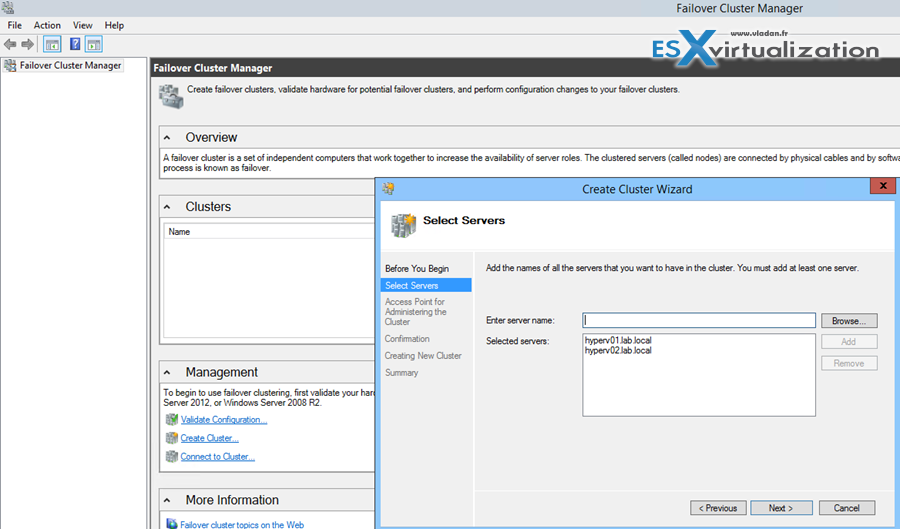Click the Connect to Cluster icon
This screenshot has width=900, height=529.
coord(172,457)
